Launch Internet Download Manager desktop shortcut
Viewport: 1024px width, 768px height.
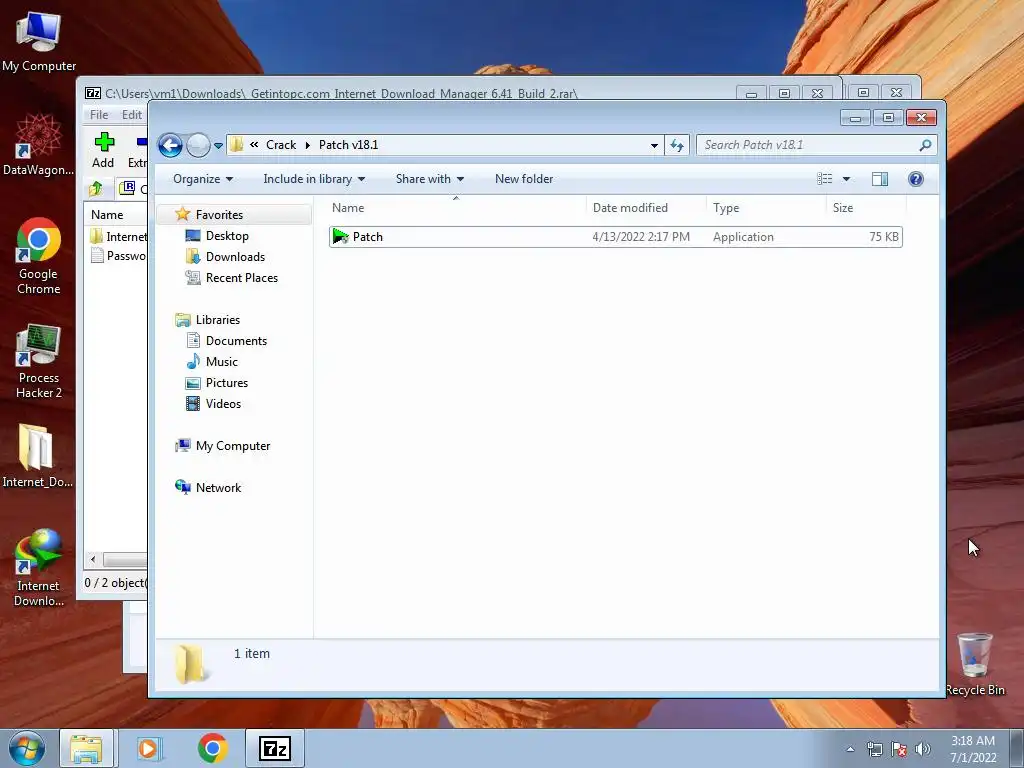point(39,568)
